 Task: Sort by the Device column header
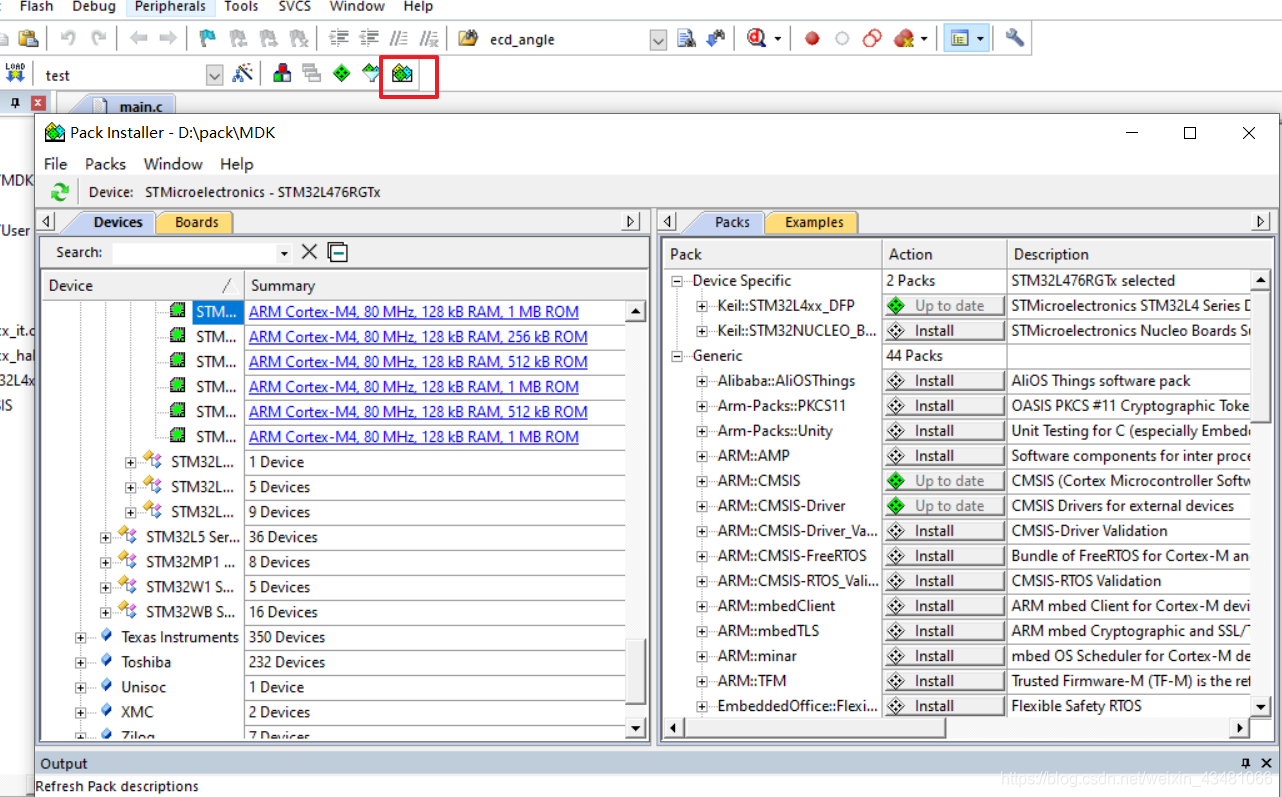click(x=142, y=286)
